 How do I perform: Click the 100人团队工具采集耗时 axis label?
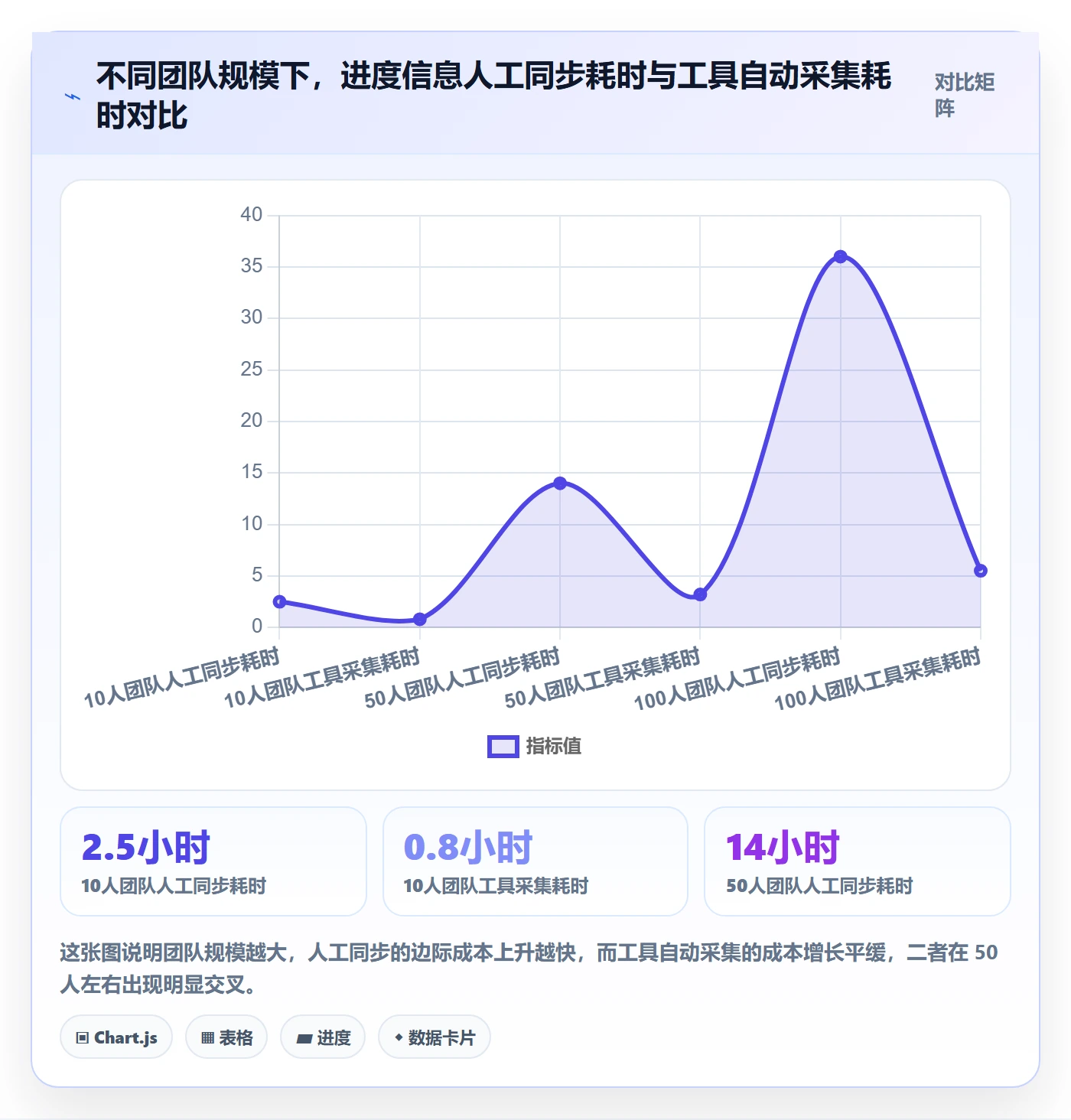pos(877,679)
